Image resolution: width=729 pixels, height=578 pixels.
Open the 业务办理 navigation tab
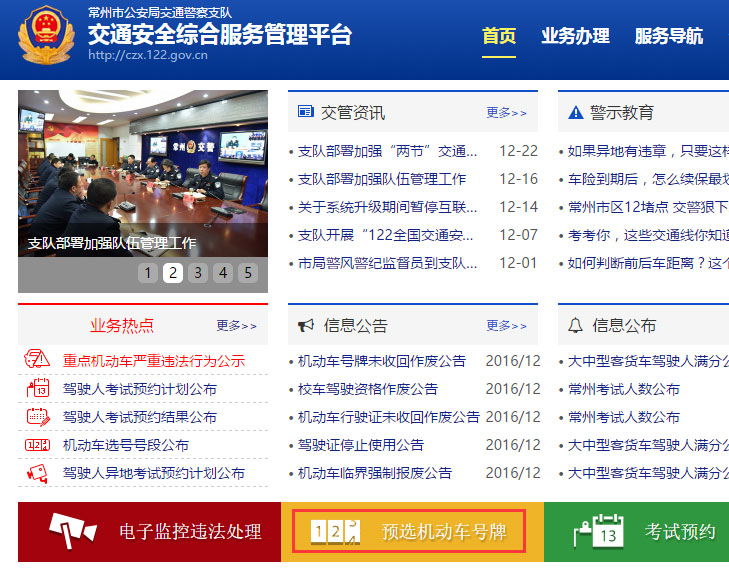(x=575, y=36)
